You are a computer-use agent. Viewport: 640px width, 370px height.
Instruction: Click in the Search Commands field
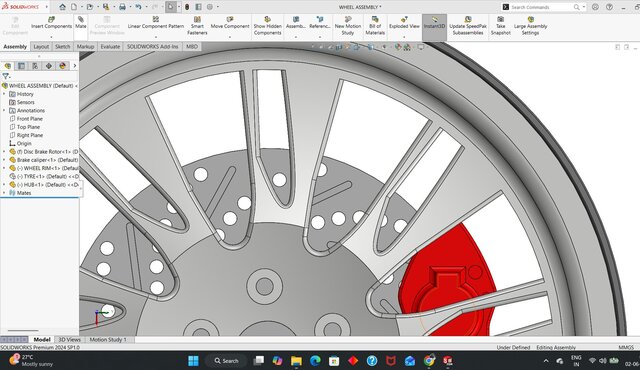point(541,7)
